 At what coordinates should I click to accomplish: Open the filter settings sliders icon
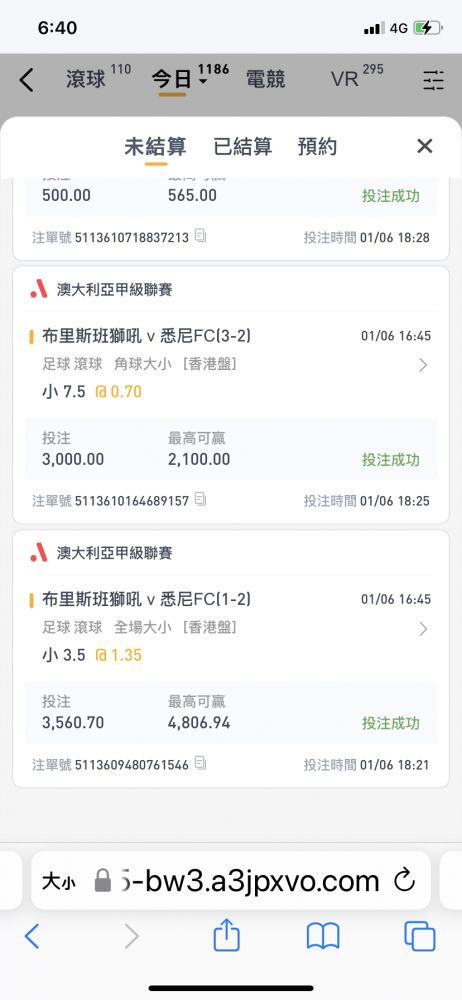(433, 80)
